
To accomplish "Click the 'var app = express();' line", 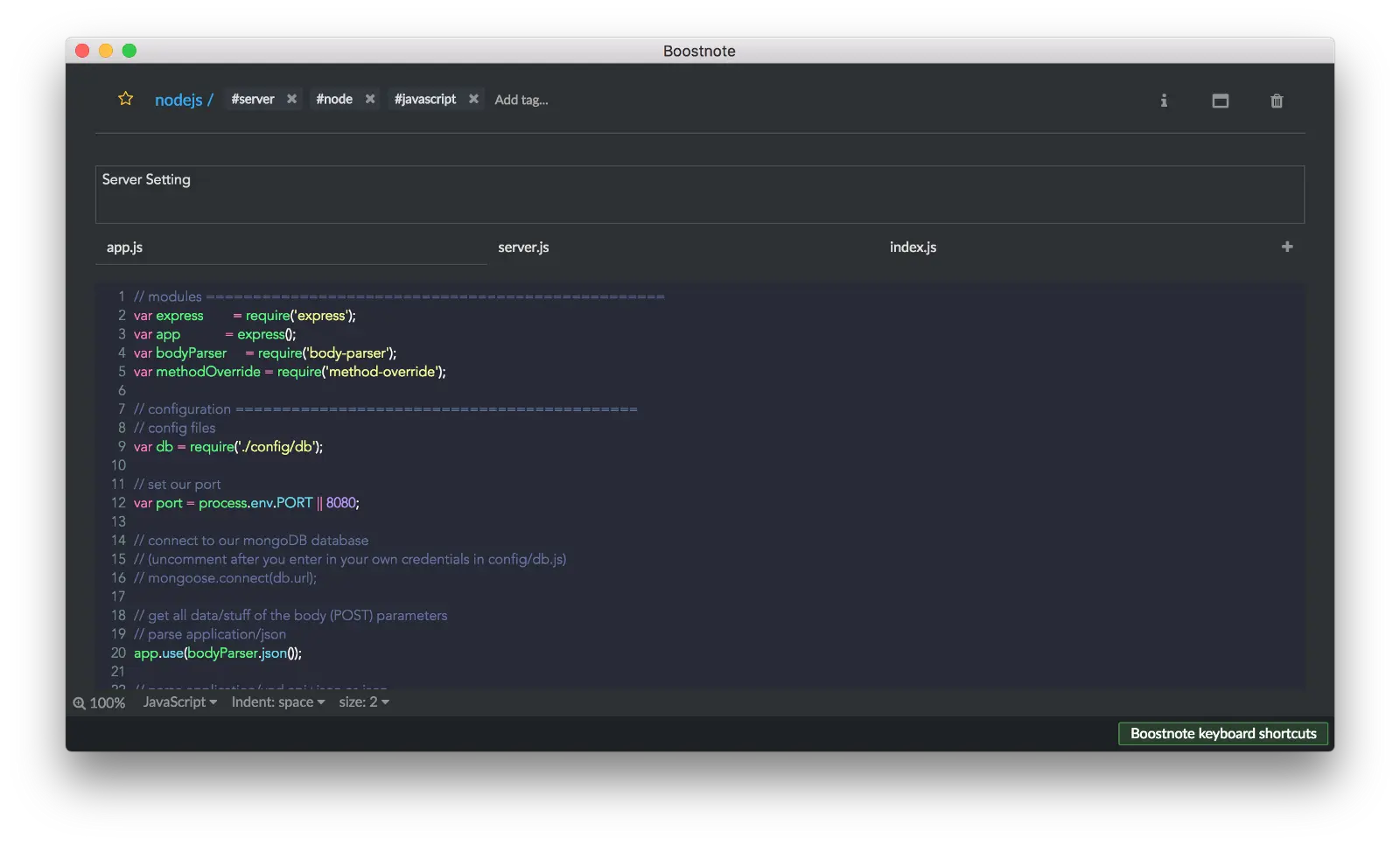I will [x=215, y=334].
